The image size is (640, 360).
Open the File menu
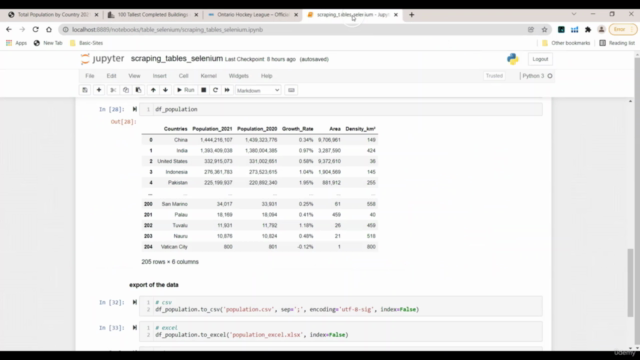click(89, 76)
